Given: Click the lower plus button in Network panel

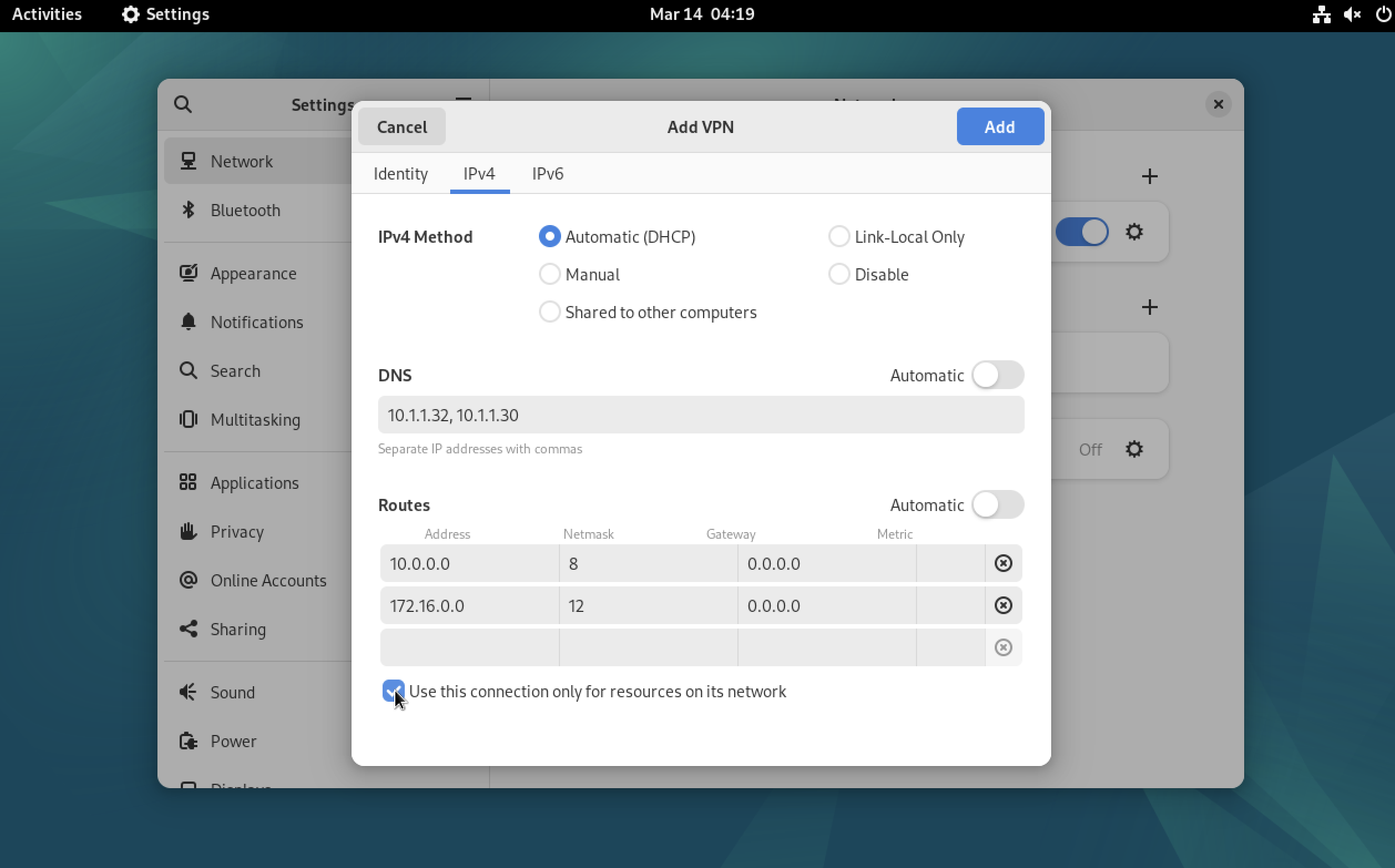Looking at the screenshot, I should pyautogui.click(x=1149, y=307).
